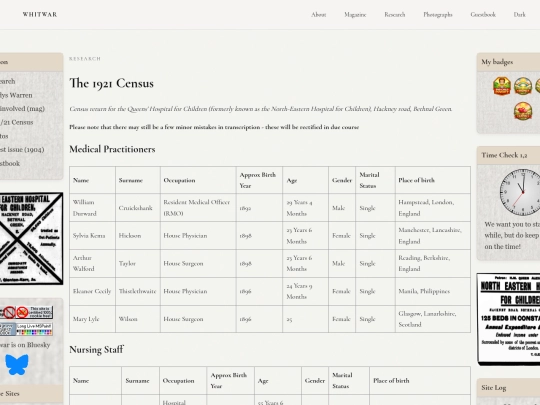
Task: Visit the Guestbook from top navigation
Action: (x=483, y=14)
